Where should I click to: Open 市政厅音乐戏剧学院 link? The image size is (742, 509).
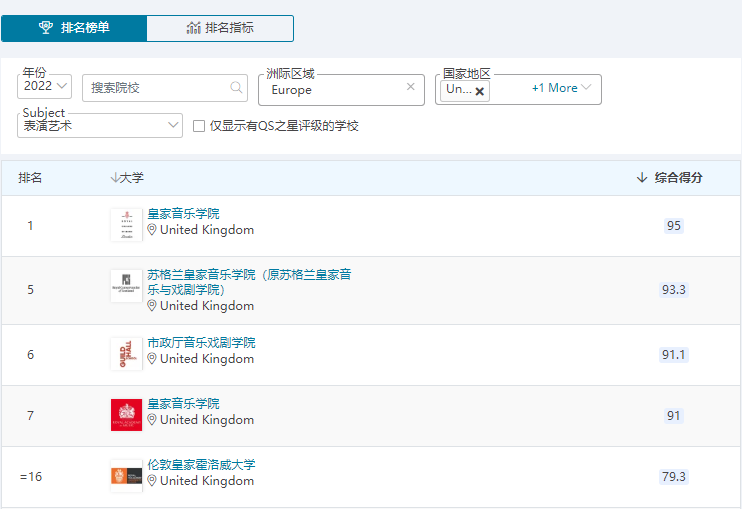coord(201,343)
